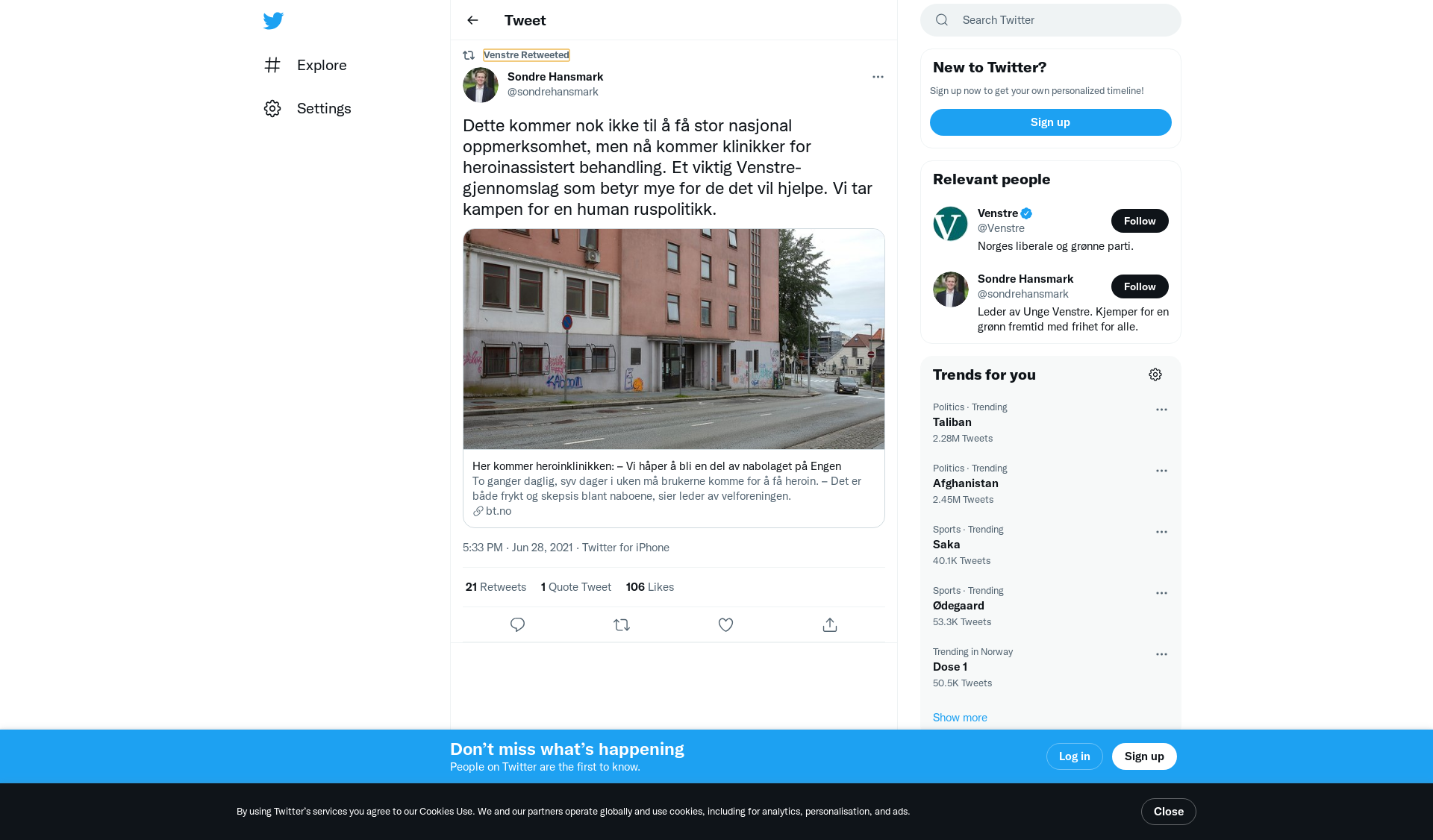Open more options for Ødegaard trend
1433x840 pixels.
(1161, 593)
